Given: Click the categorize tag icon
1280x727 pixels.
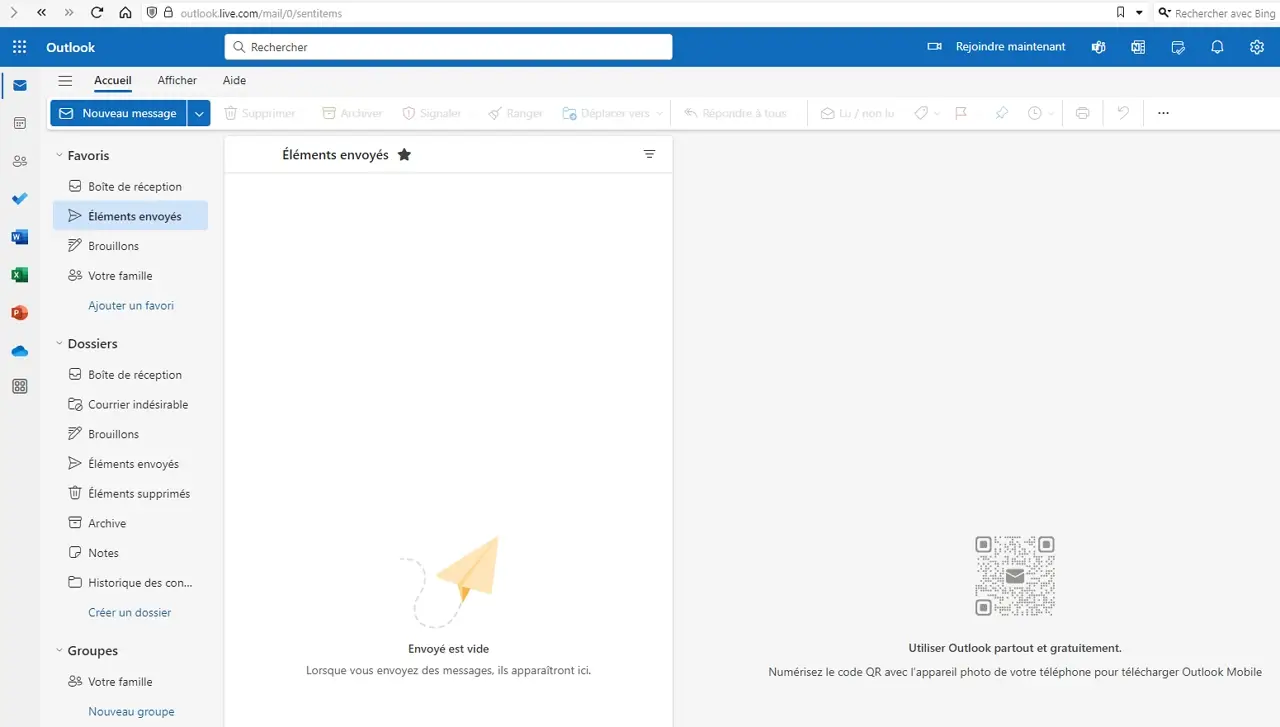Looking at the screenshot, I should click(x=921, y=113).
